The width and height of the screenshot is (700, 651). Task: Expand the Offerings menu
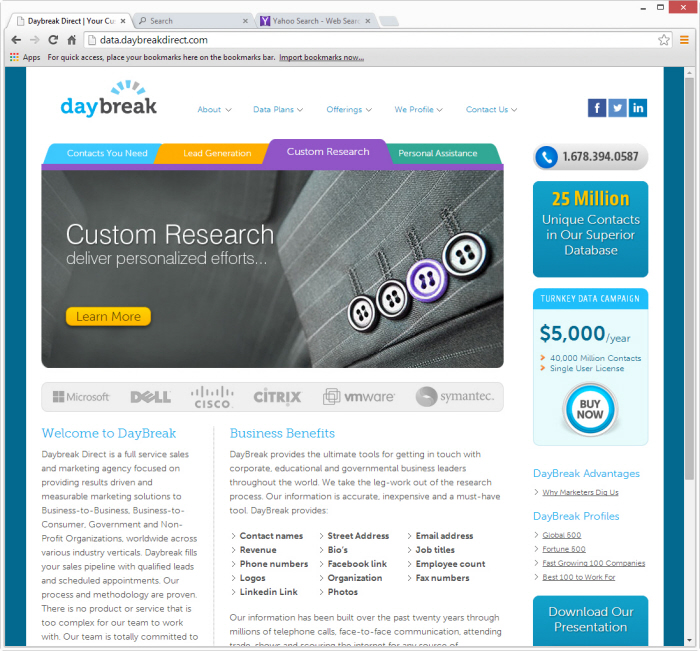[x=349, y=110]
